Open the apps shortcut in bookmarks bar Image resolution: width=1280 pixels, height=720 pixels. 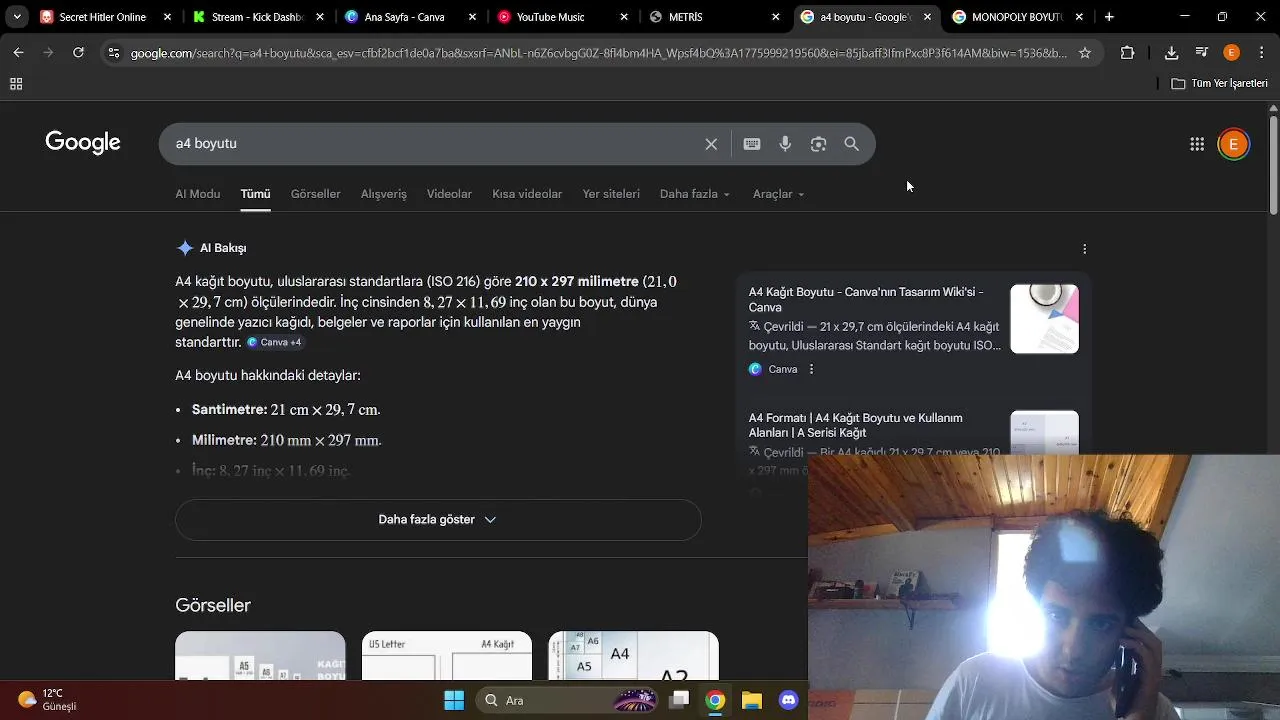[16, 84]
